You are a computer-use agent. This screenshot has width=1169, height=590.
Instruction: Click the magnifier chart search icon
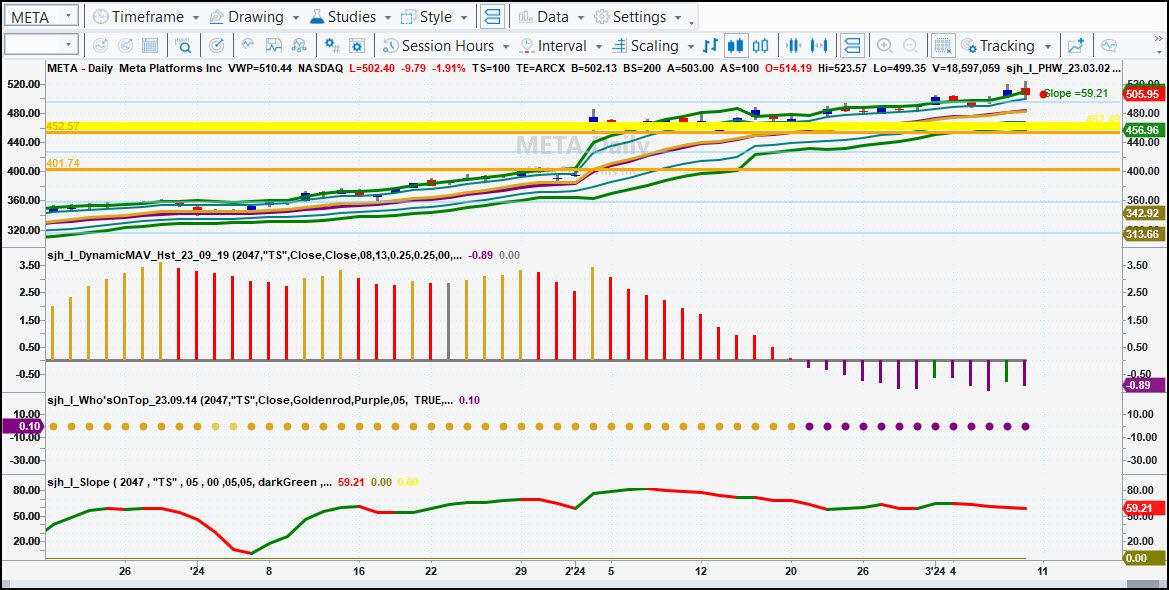tap(183, 45)
